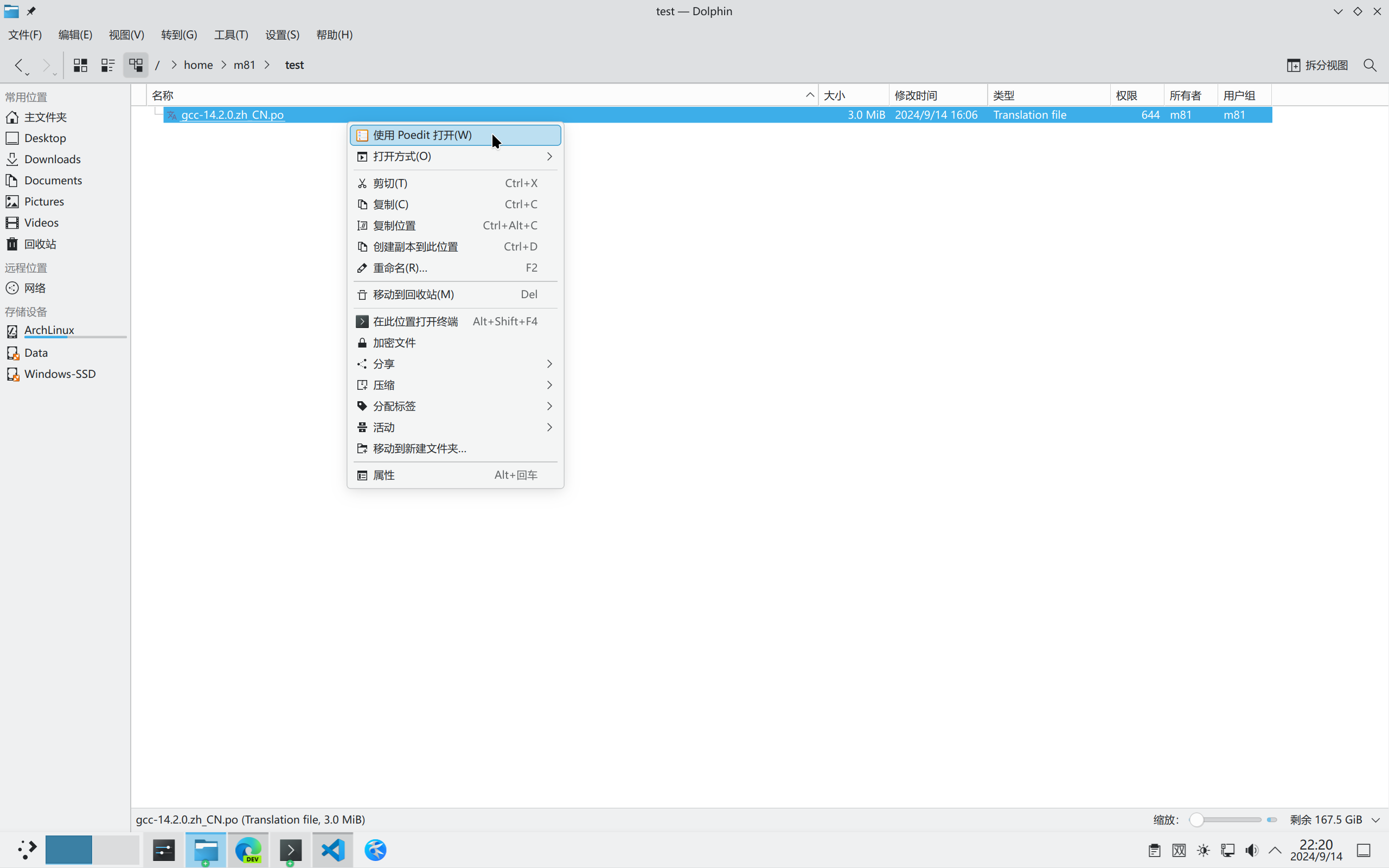Screen dimensions: 1389x868
Task: Click the volume icon in system tray
Action: coord(1252,850)
